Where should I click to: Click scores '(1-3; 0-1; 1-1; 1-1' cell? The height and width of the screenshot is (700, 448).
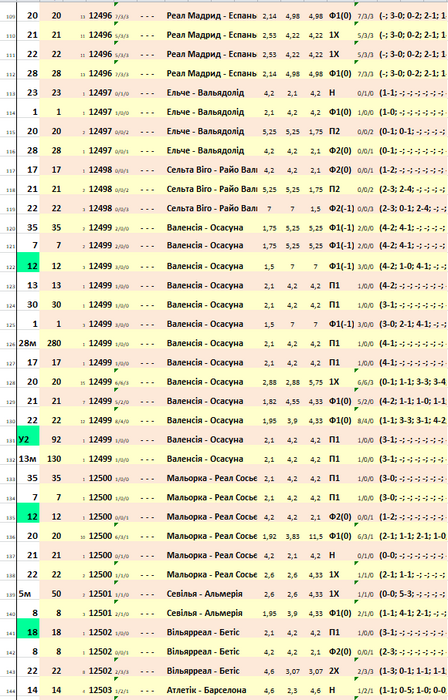point(412,671)
